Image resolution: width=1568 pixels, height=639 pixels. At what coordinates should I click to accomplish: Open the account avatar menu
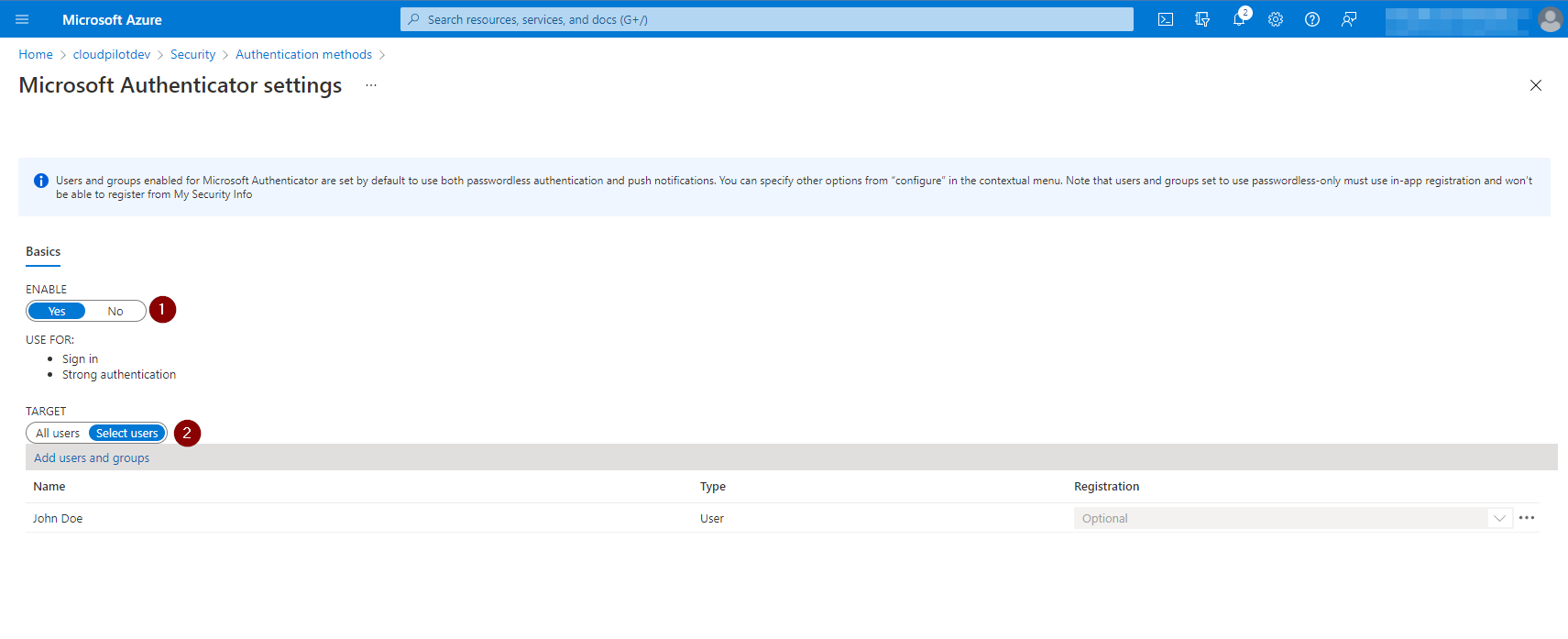coord(1551,19)
